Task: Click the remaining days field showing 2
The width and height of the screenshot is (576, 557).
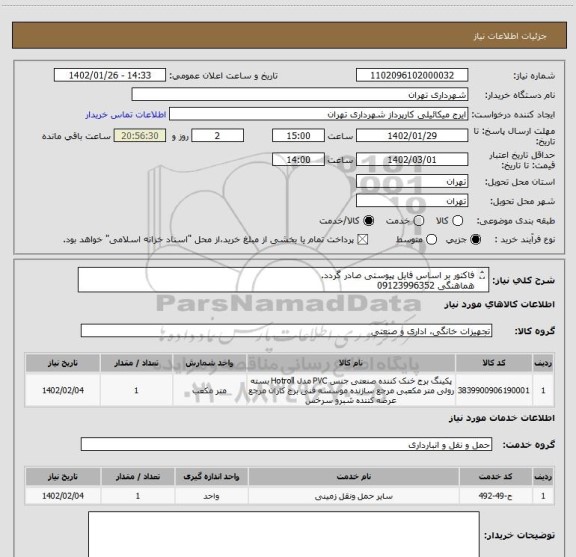Action: (217, 136)
